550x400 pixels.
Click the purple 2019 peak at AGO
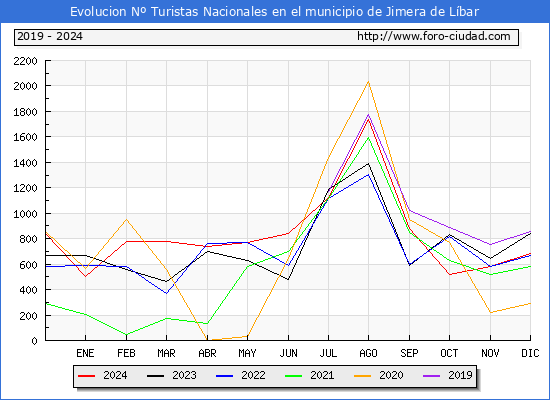click(368, 114)
